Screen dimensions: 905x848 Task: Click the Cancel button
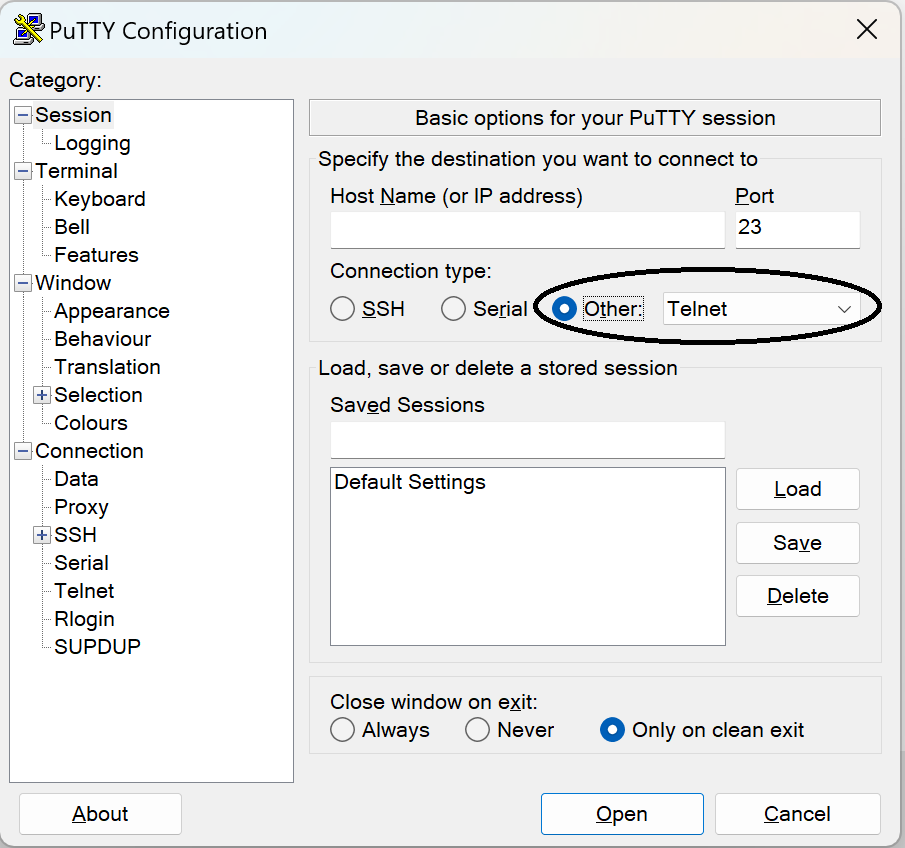[x=798, y=814]
